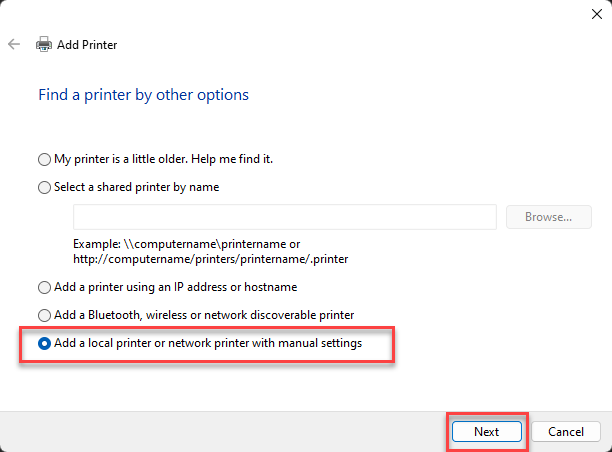The width and height of the screenshot is (612, 452).
Task: Enable the Bluetooth, wireless or network discoverable radio circle
Action: coord(44,315)
